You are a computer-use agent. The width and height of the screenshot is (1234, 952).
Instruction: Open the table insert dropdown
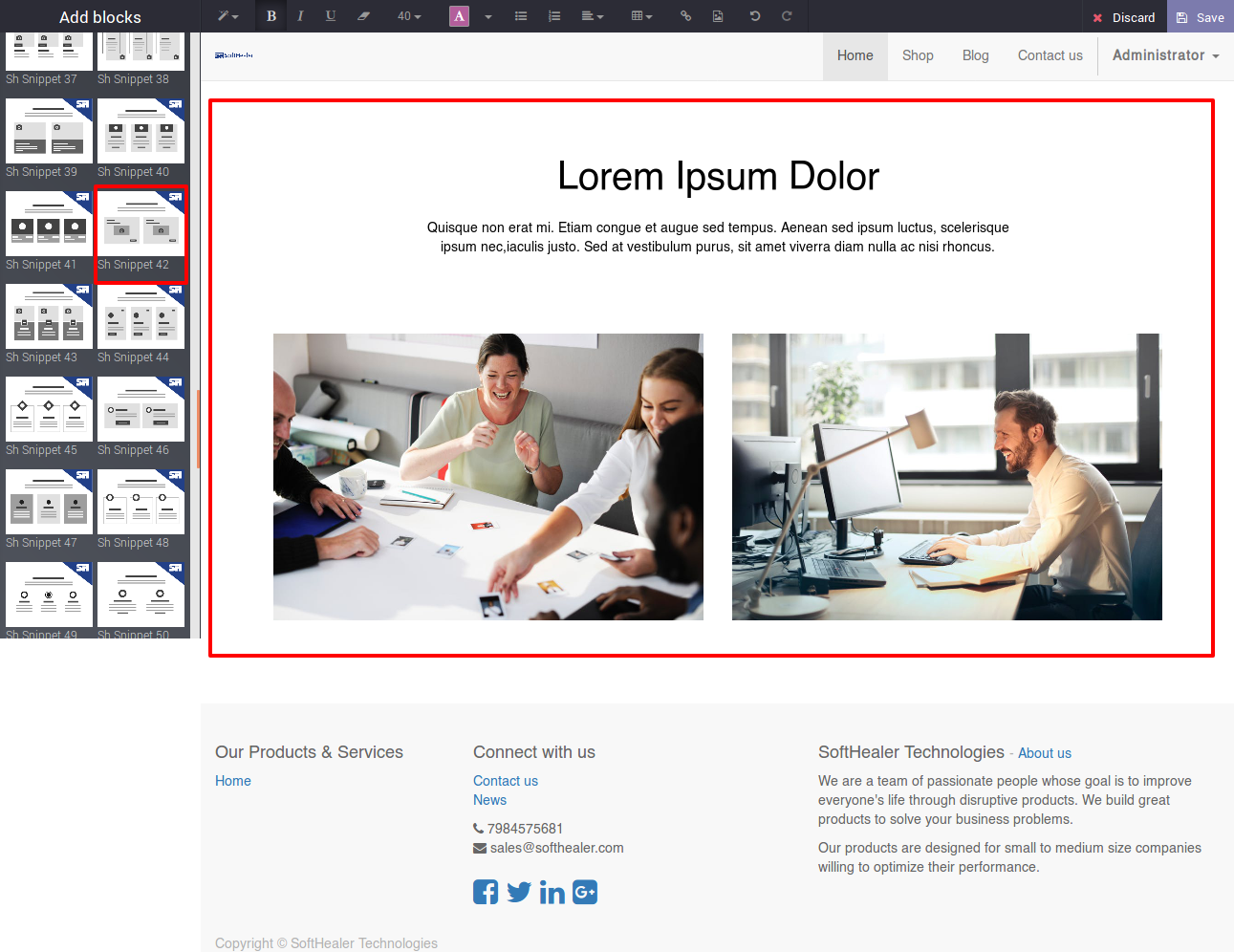tap(642, 16)
